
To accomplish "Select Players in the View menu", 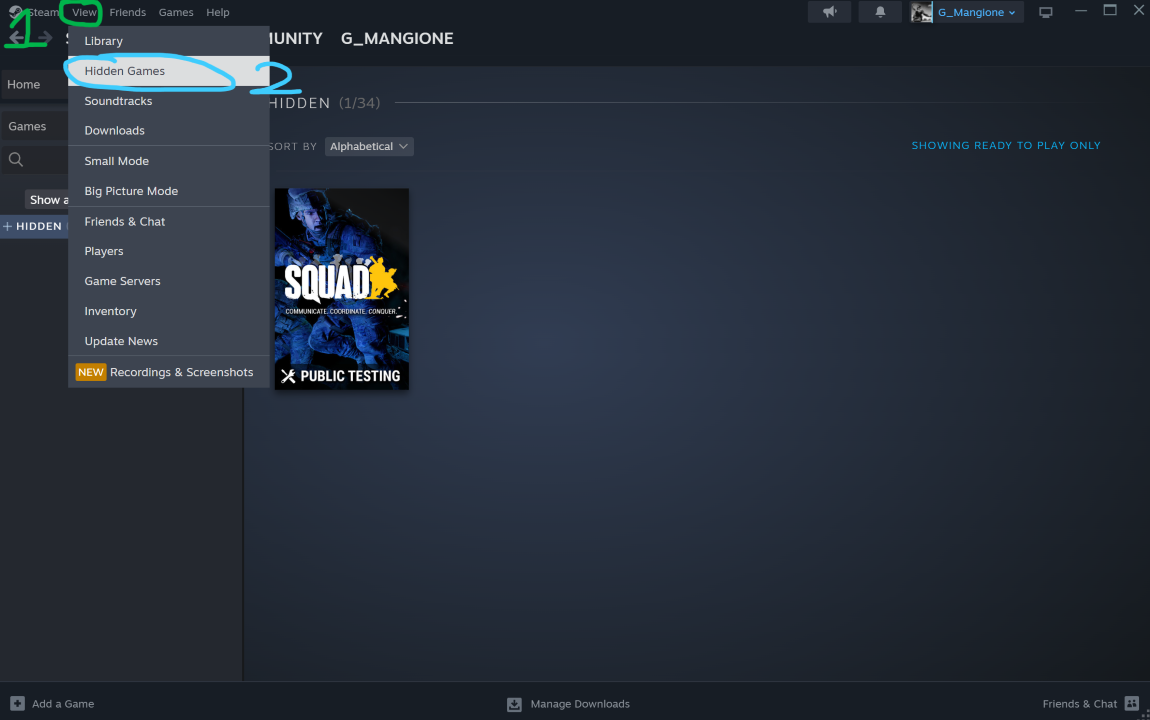I will (169, 251).
